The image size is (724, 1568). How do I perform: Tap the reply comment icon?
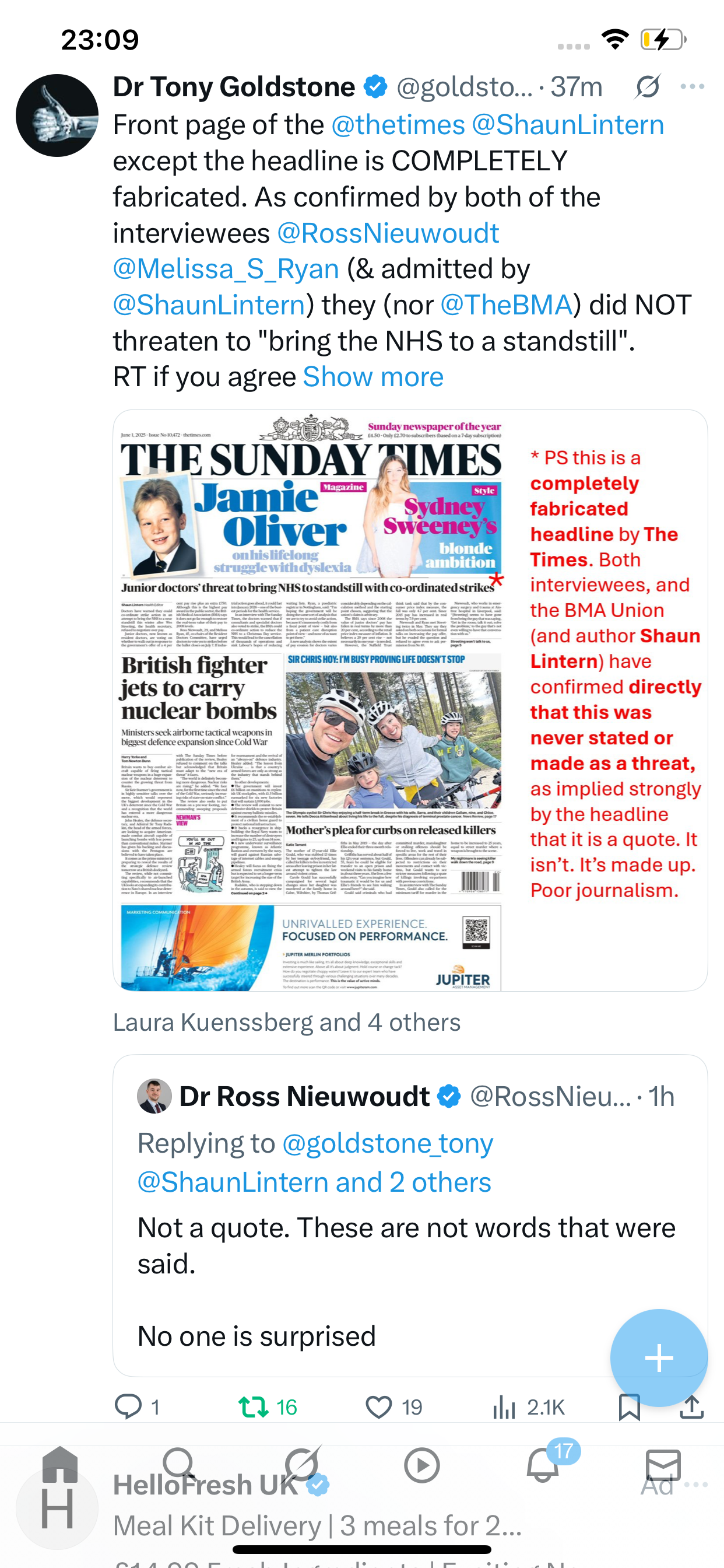click(128, 1406)
